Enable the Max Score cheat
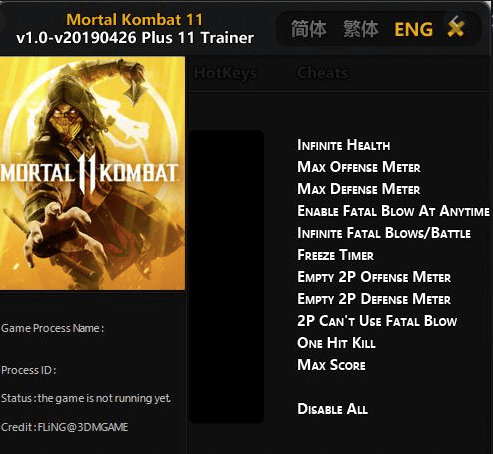The width and height of the screenshot is (493, 454). pyautogui.click(x=331, y=365)
